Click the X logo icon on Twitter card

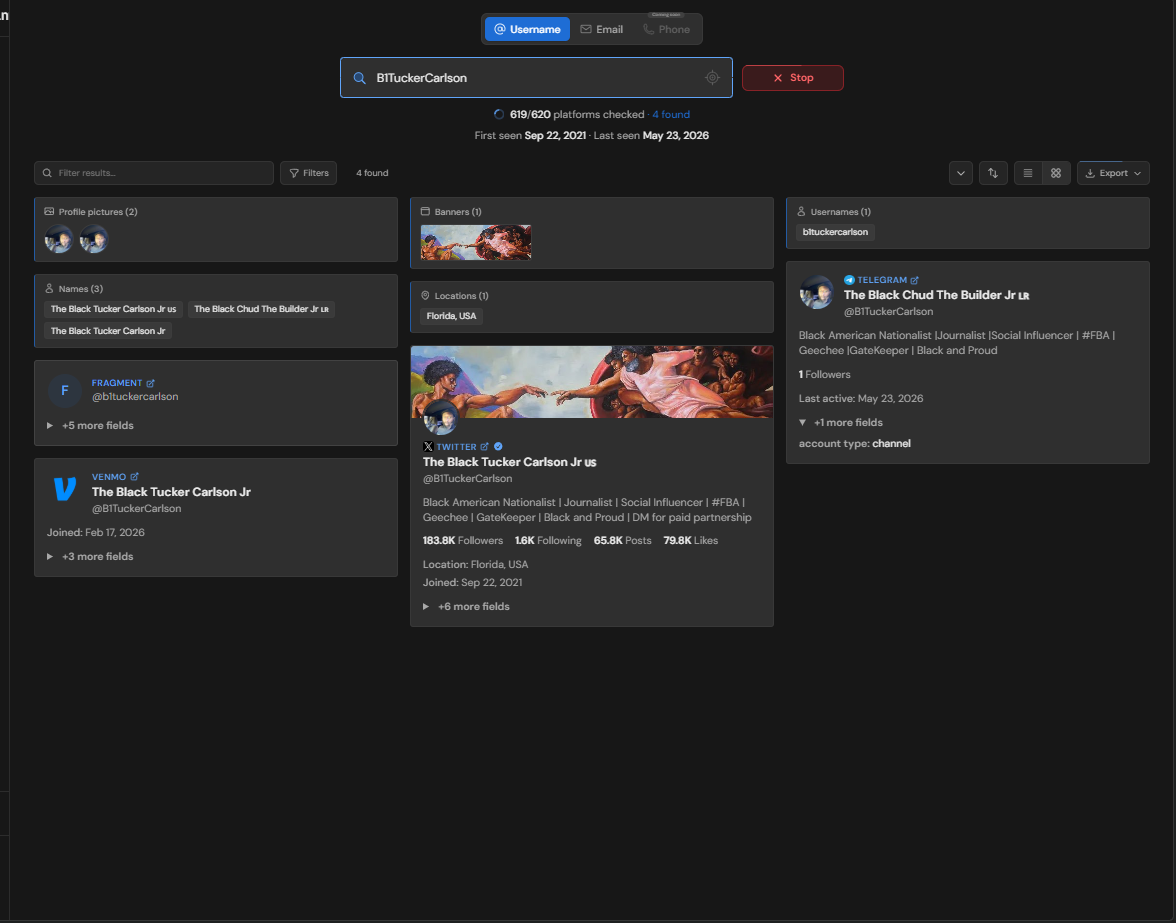point(428,447)
